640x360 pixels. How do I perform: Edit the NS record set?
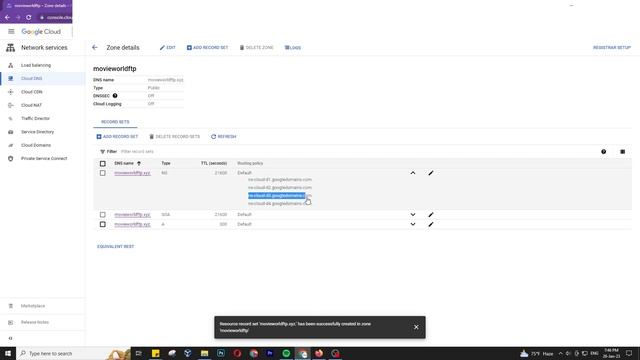click(431, 173)
